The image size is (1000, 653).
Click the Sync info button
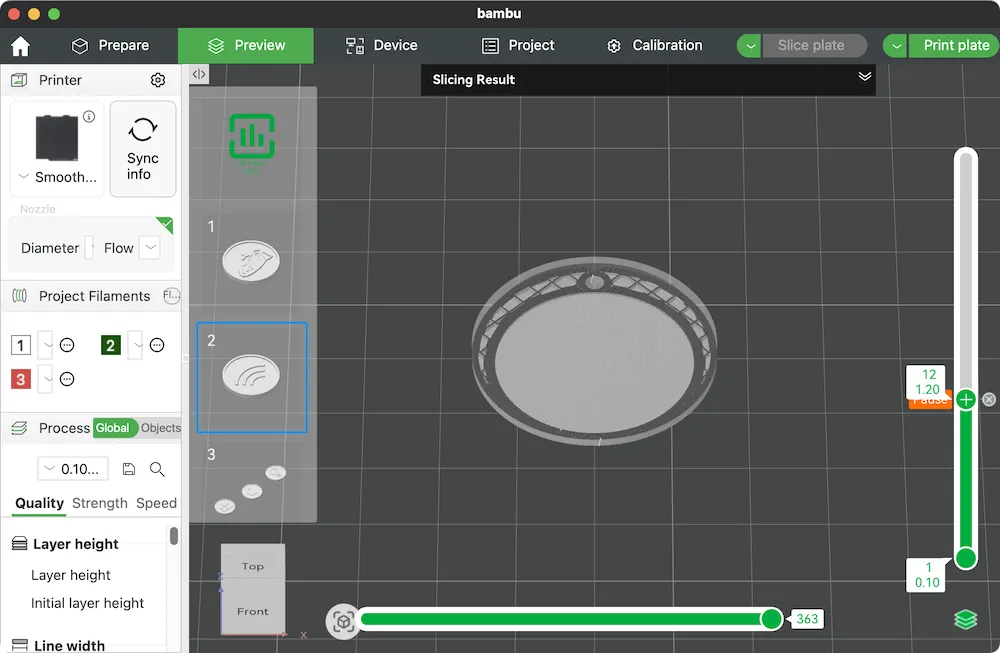point(143,149)
